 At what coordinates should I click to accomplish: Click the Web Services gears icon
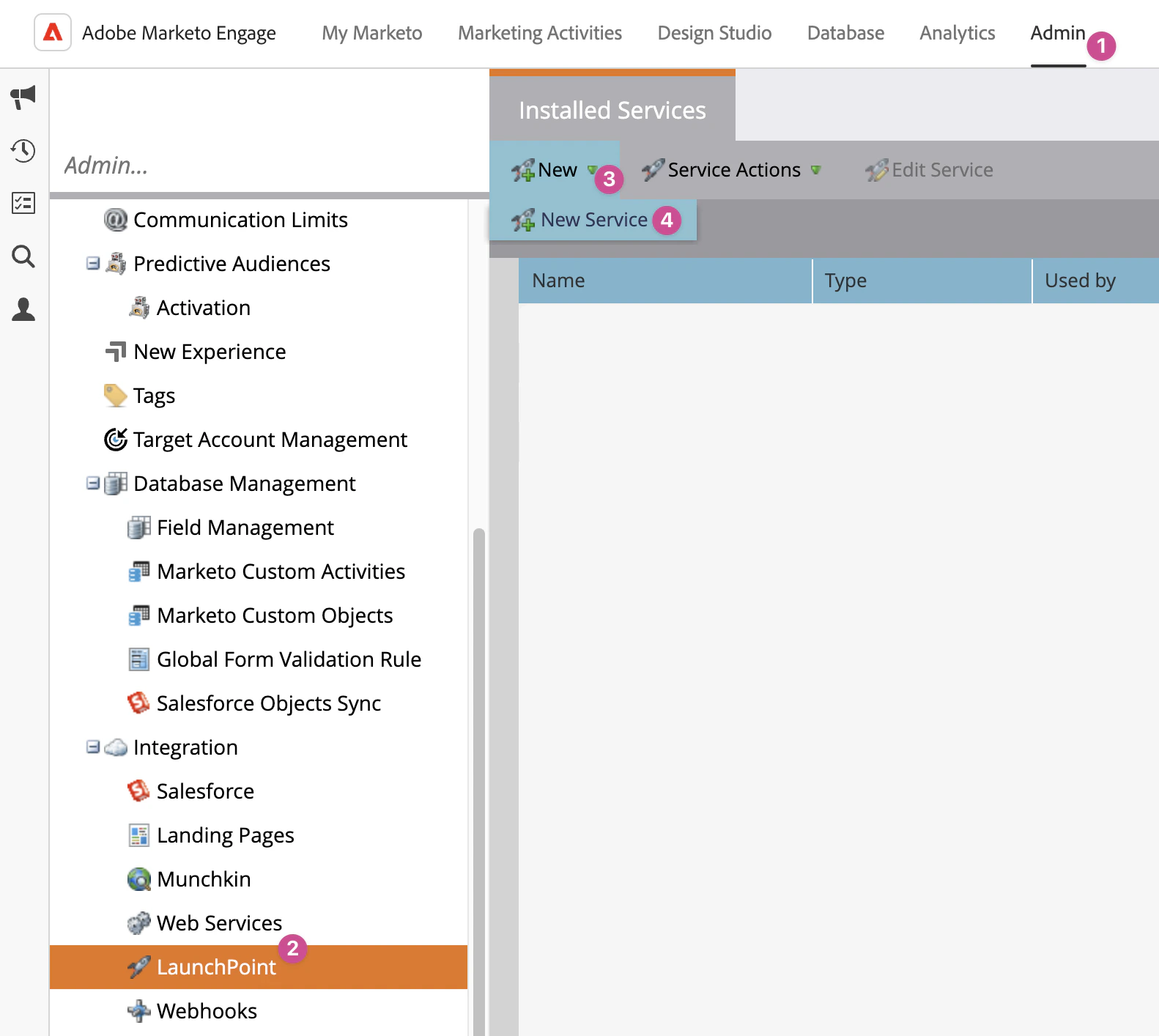(x=139, y=922)
